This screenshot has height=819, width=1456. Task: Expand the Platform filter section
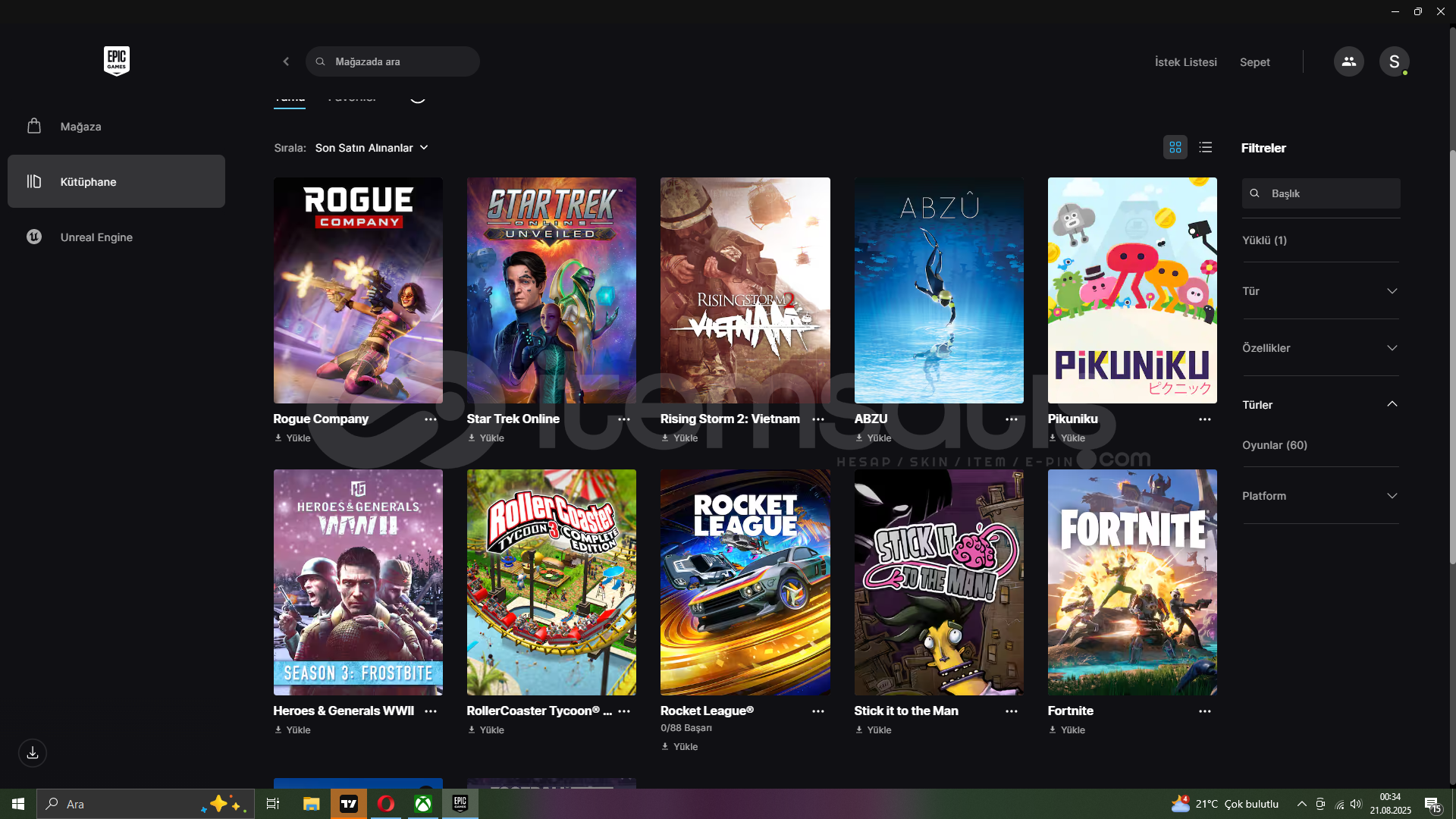coord(1321,496)
